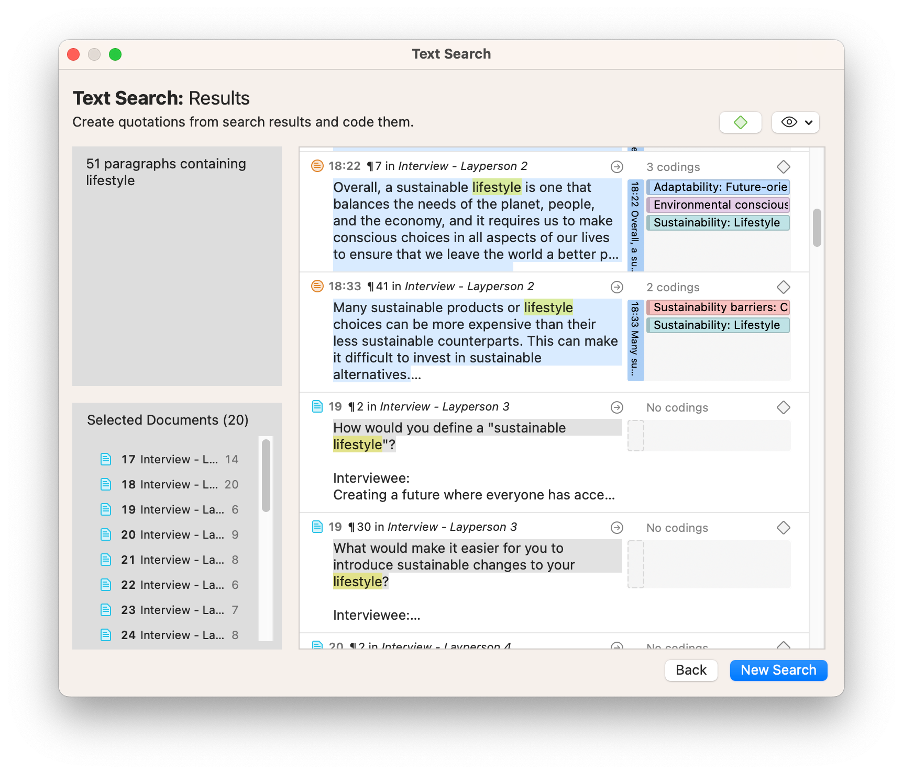This screenshot has height=774, width=904.
Task: Click the results list vertical scrollbar
Action: coord(817,228)
